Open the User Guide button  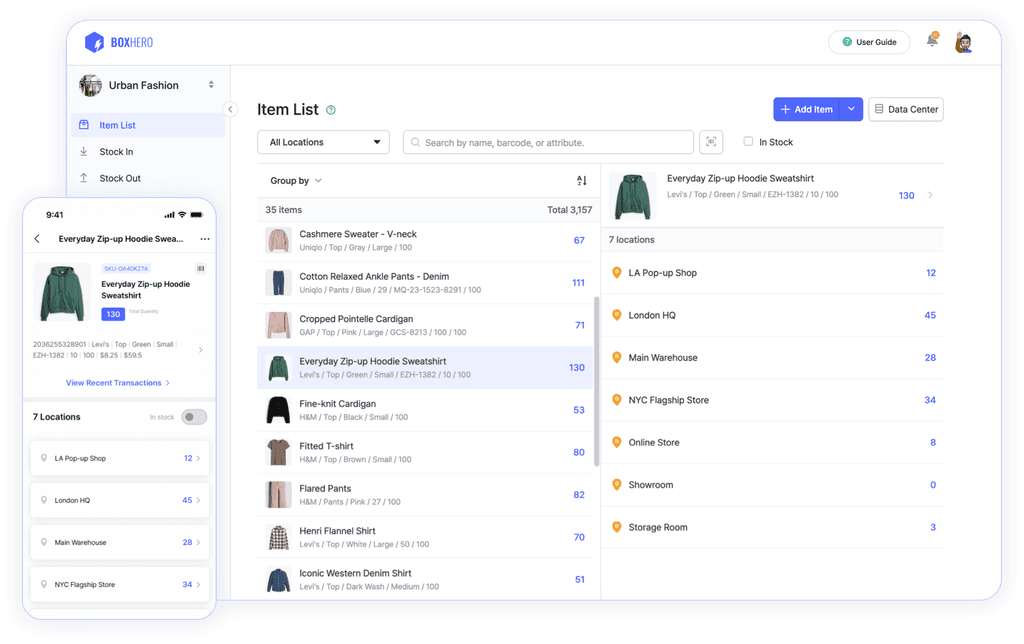[x=869, y=42]
